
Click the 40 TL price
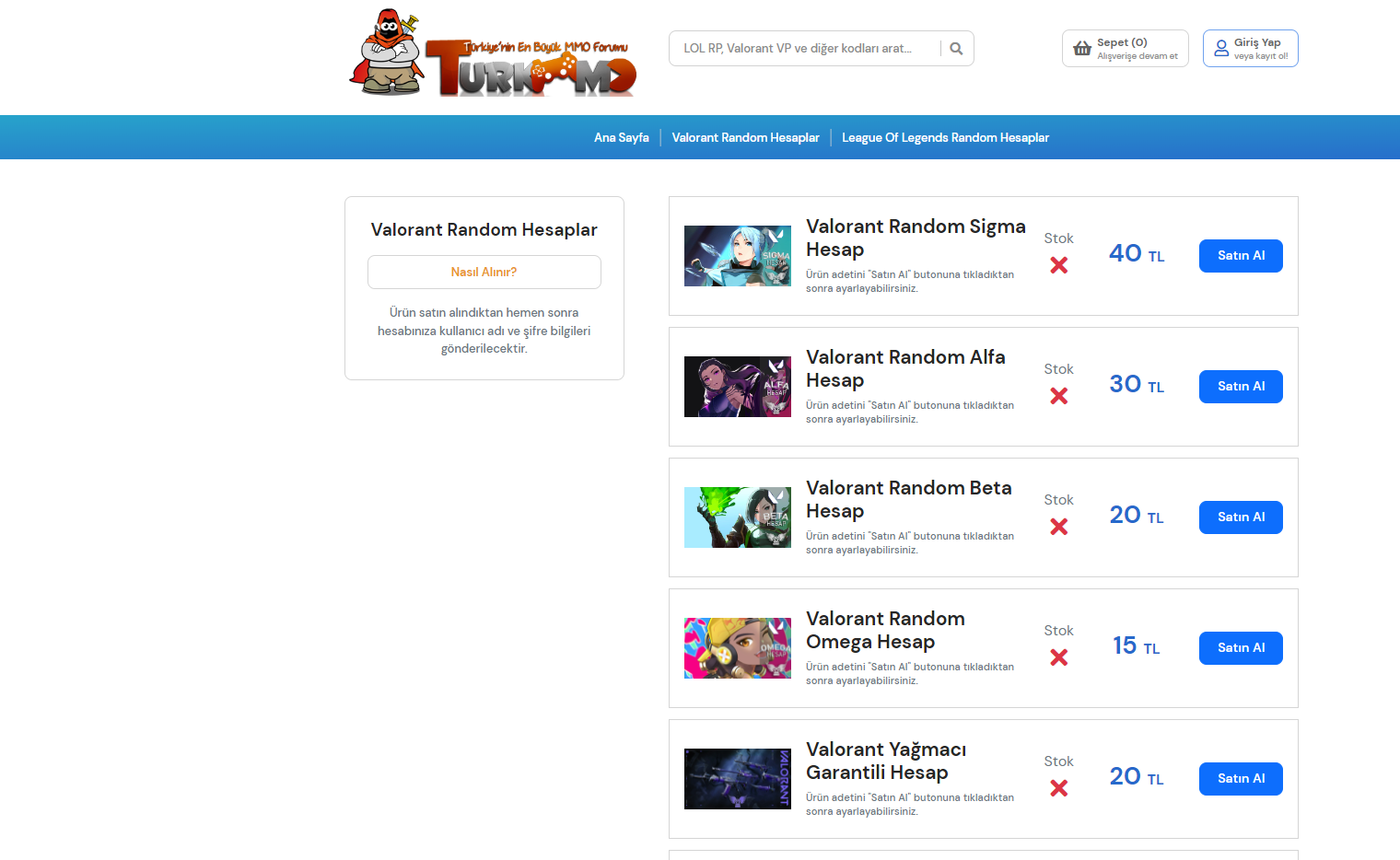pos(1137,253)
